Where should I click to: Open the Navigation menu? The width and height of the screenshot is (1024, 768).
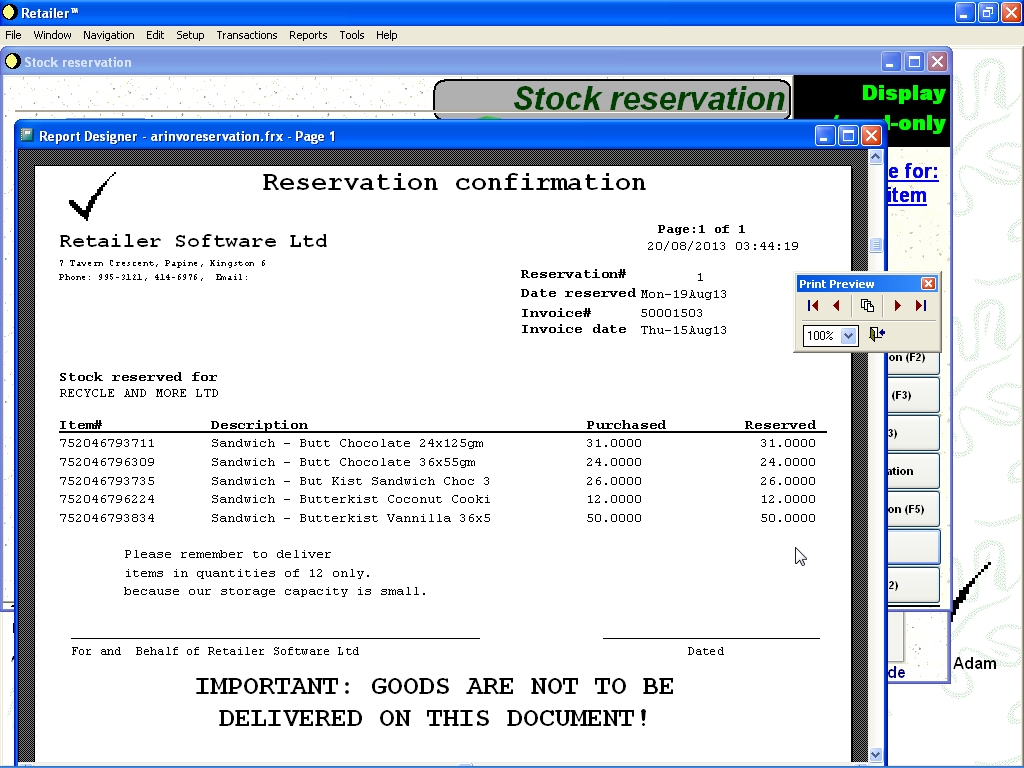tap(108, 35)
